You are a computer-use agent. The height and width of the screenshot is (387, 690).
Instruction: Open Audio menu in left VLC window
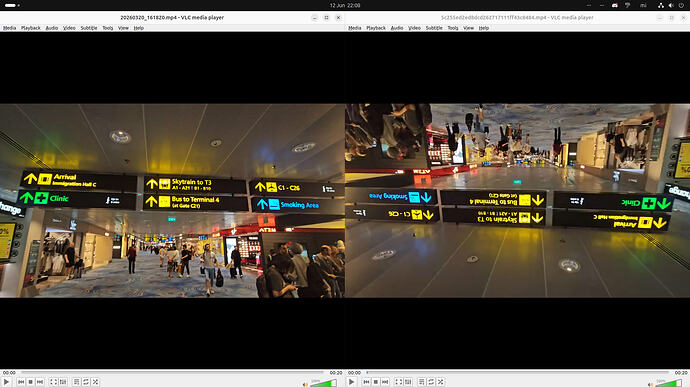pyautogui.click(x=51, y=28)
